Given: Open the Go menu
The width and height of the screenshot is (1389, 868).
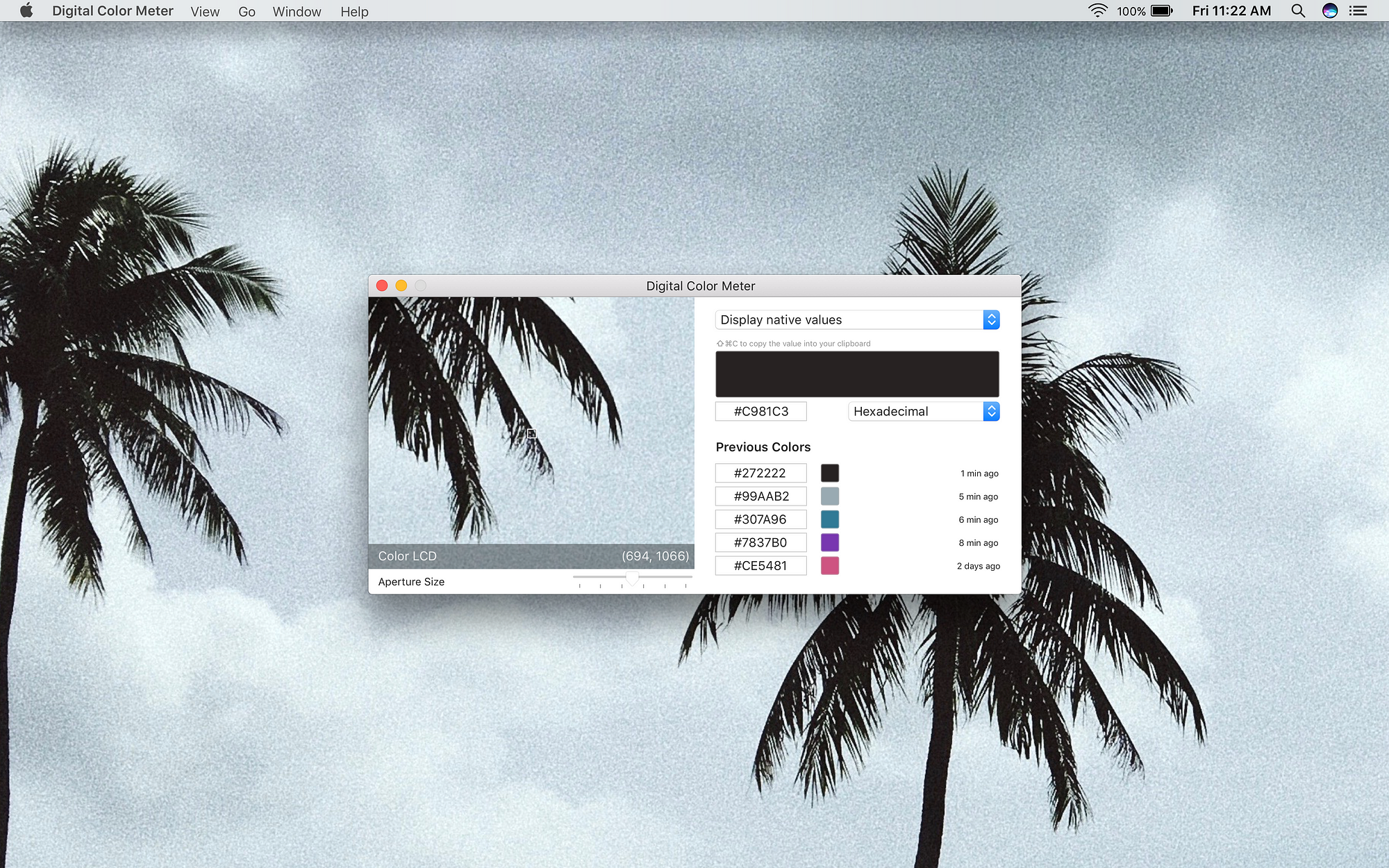Looking at the screenshot, I should [x=247, y=11].
